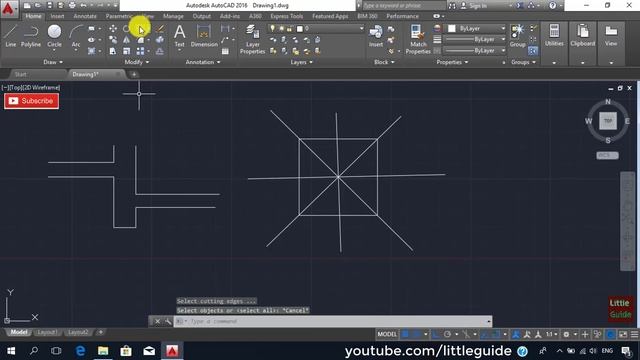The image size is (640, 360).
Task: Expand the Modify panel
Action: [137, 62]
